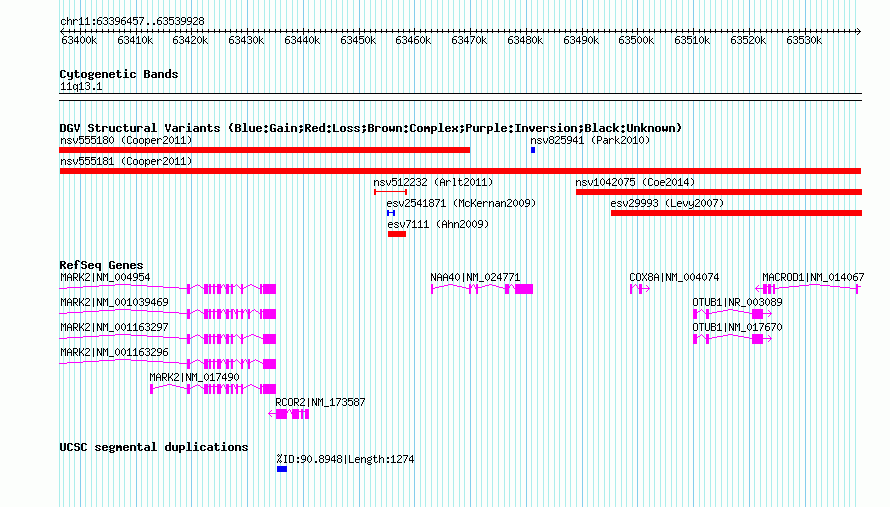Click the MARK2|NM_017490 text label

(x=194, y=377)
